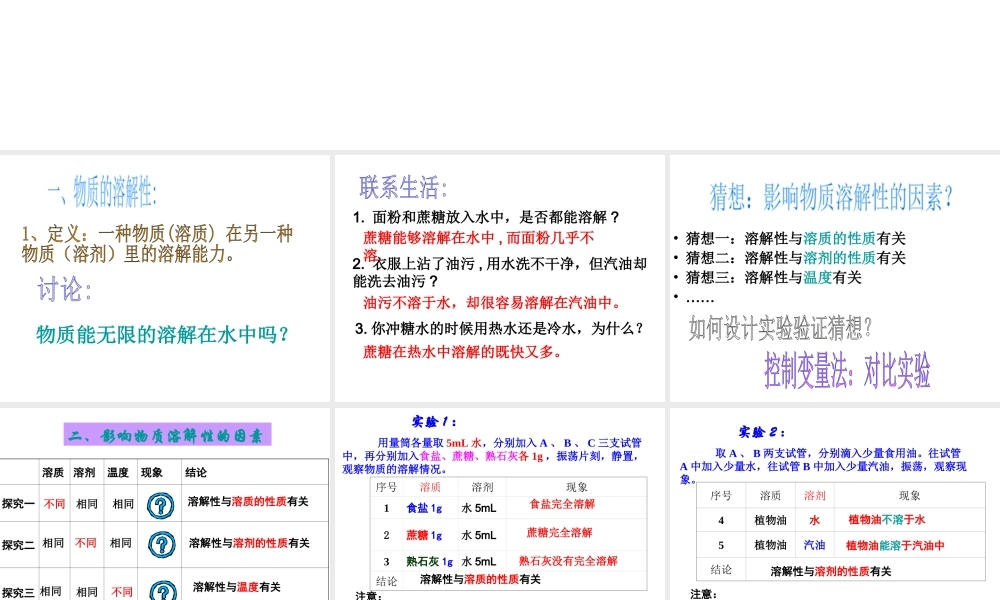Click the 温度 column header in the 探究 table
The height and width of the screenshot is (600, 1000).
pyautogui.click(x=117, y=472)
